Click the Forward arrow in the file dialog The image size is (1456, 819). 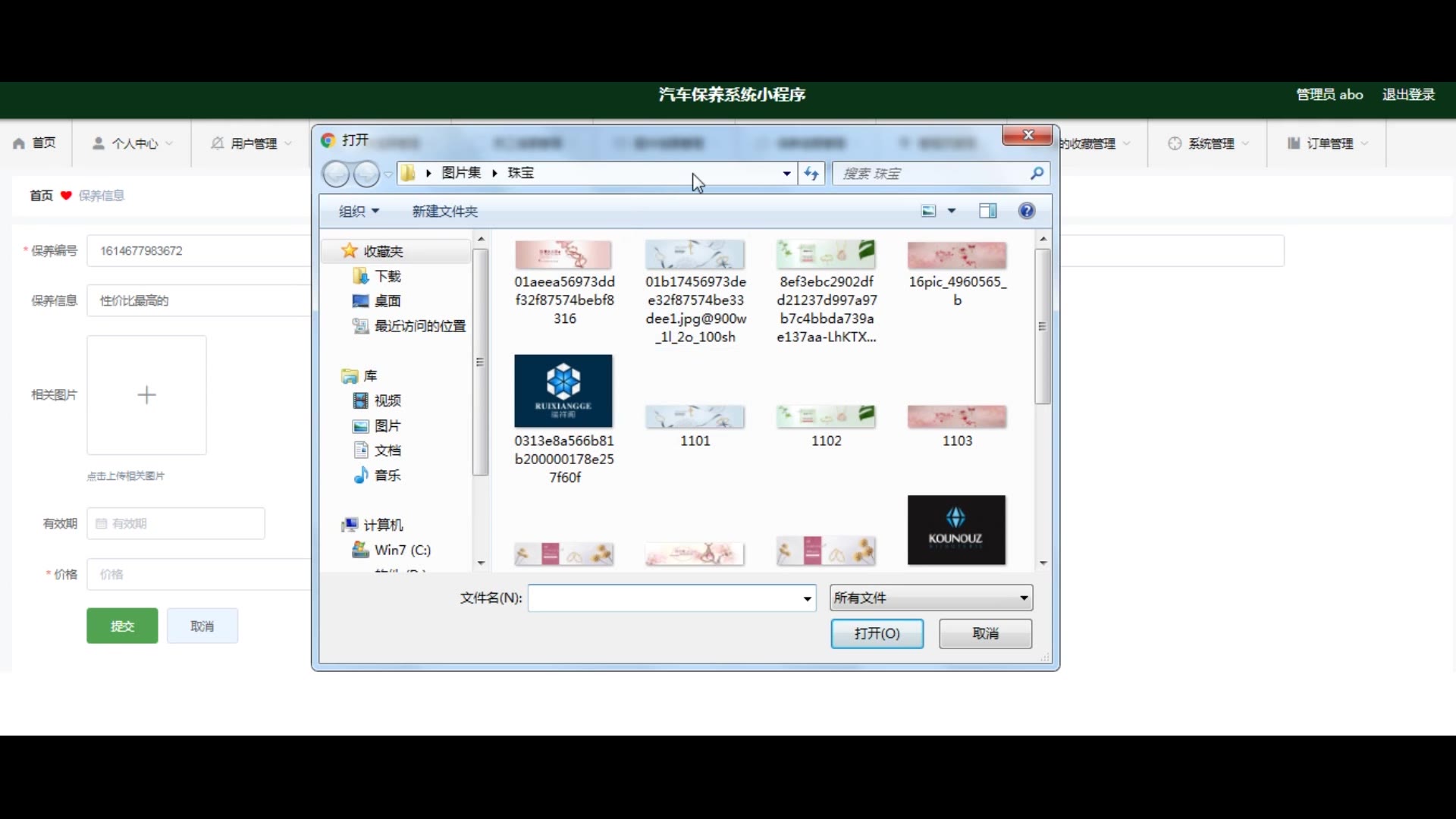[367, 174]
